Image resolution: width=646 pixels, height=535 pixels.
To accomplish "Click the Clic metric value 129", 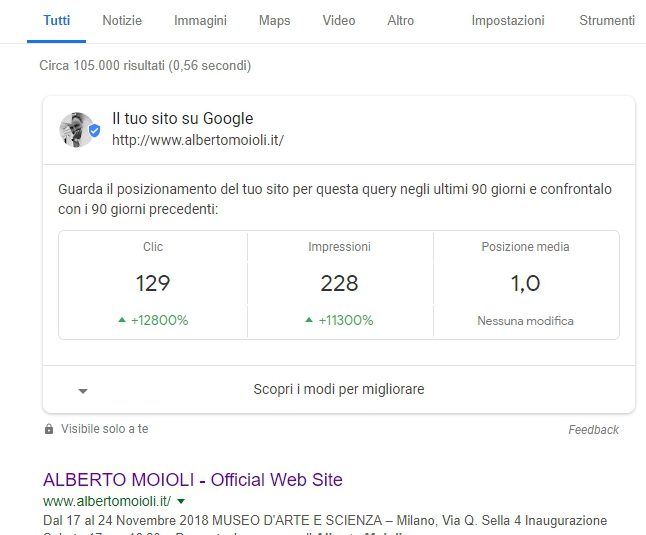I will pos(153,284).
